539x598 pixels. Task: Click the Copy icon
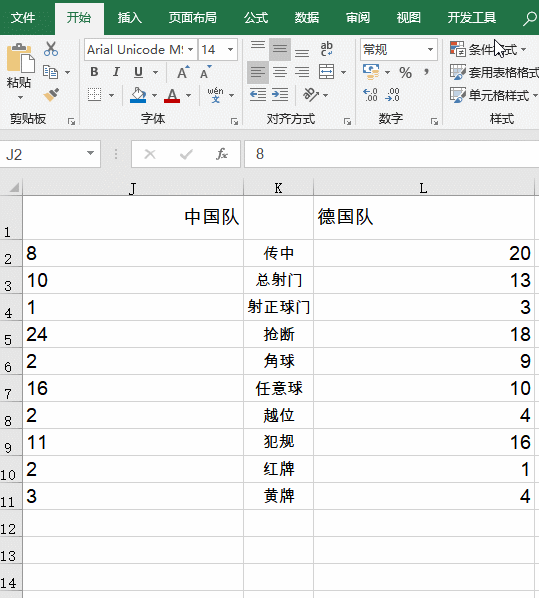tap(51, 72)
